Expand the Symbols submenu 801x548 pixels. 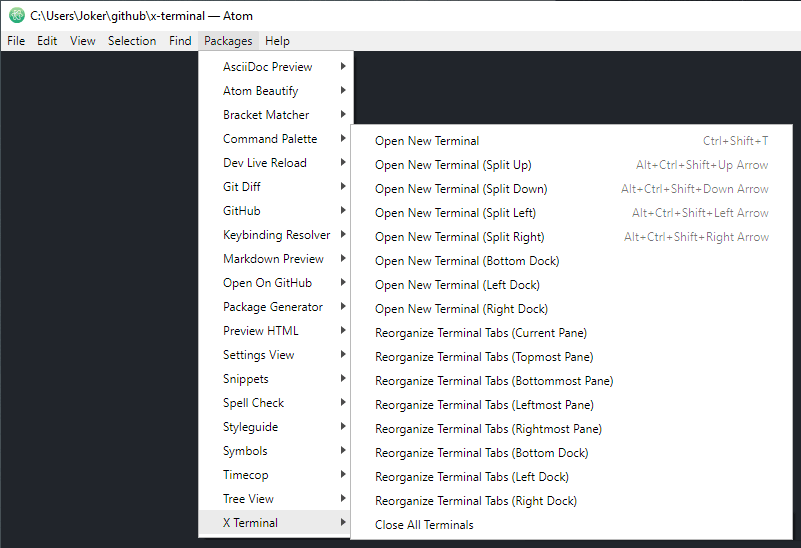pos(275,450)
